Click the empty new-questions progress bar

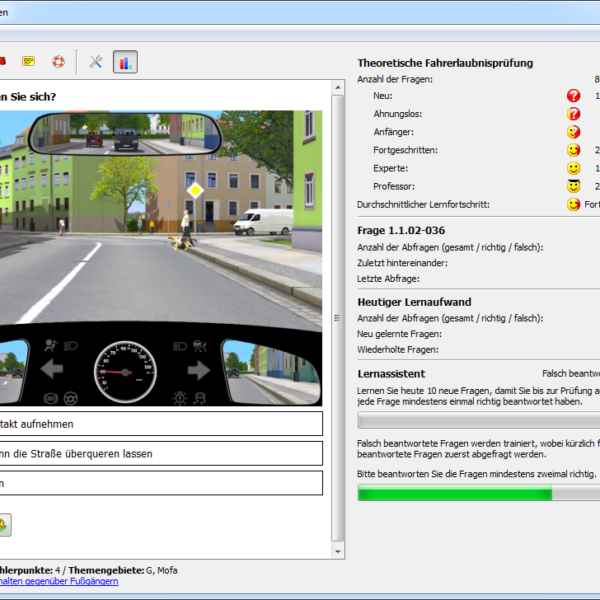478,421
